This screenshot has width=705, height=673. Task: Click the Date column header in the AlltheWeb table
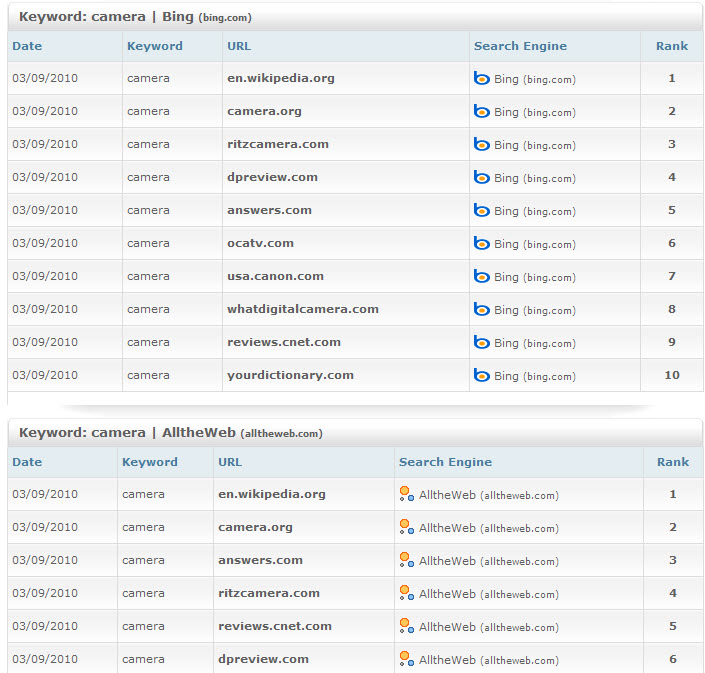(x=27, y=462)
